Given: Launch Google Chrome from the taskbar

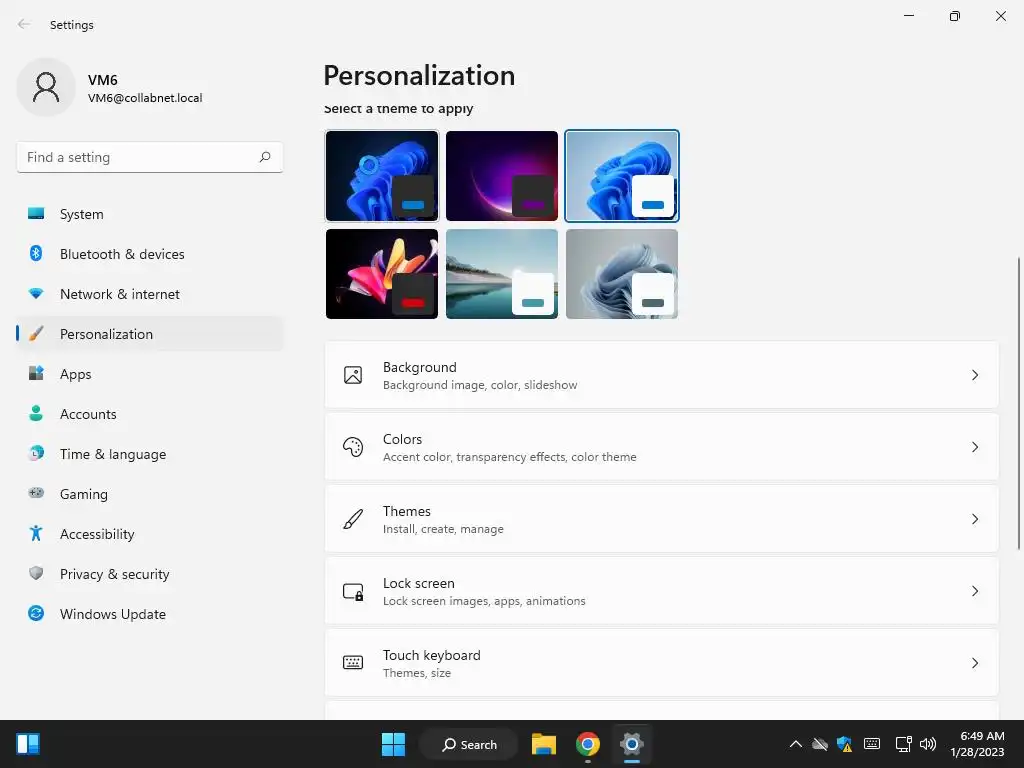Looking at the screenshot, I should tap(588, 744).
